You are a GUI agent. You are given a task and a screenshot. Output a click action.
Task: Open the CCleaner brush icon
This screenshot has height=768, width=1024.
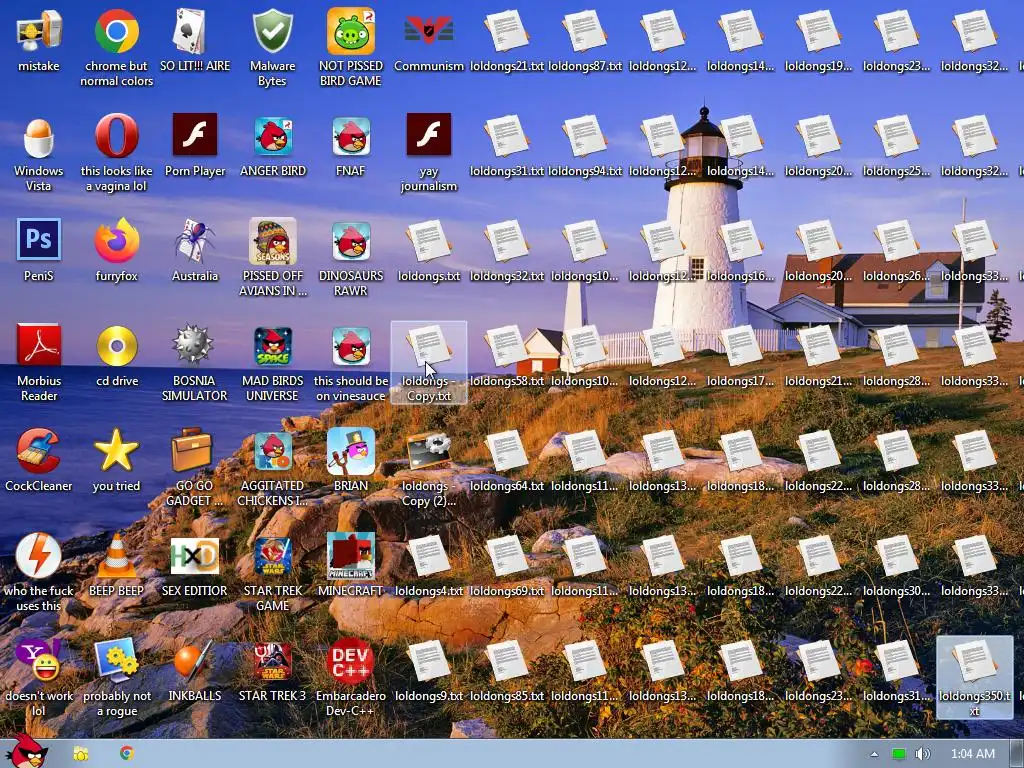39,450
